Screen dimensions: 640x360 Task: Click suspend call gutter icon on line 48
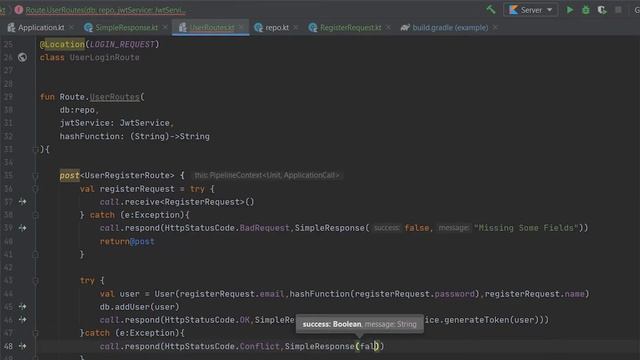tap(22, 346)
